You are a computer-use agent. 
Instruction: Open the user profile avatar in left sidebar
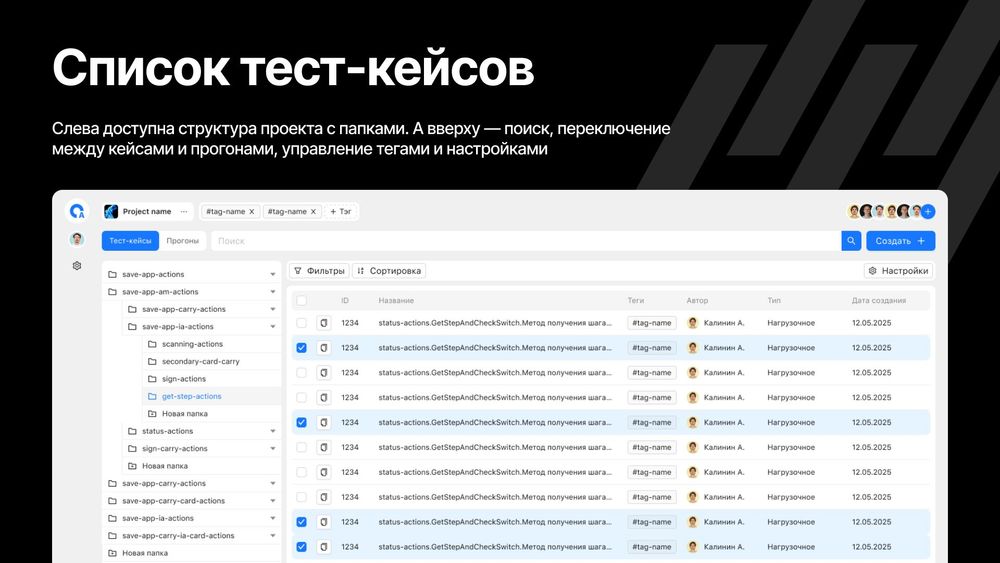pos(77,240)
